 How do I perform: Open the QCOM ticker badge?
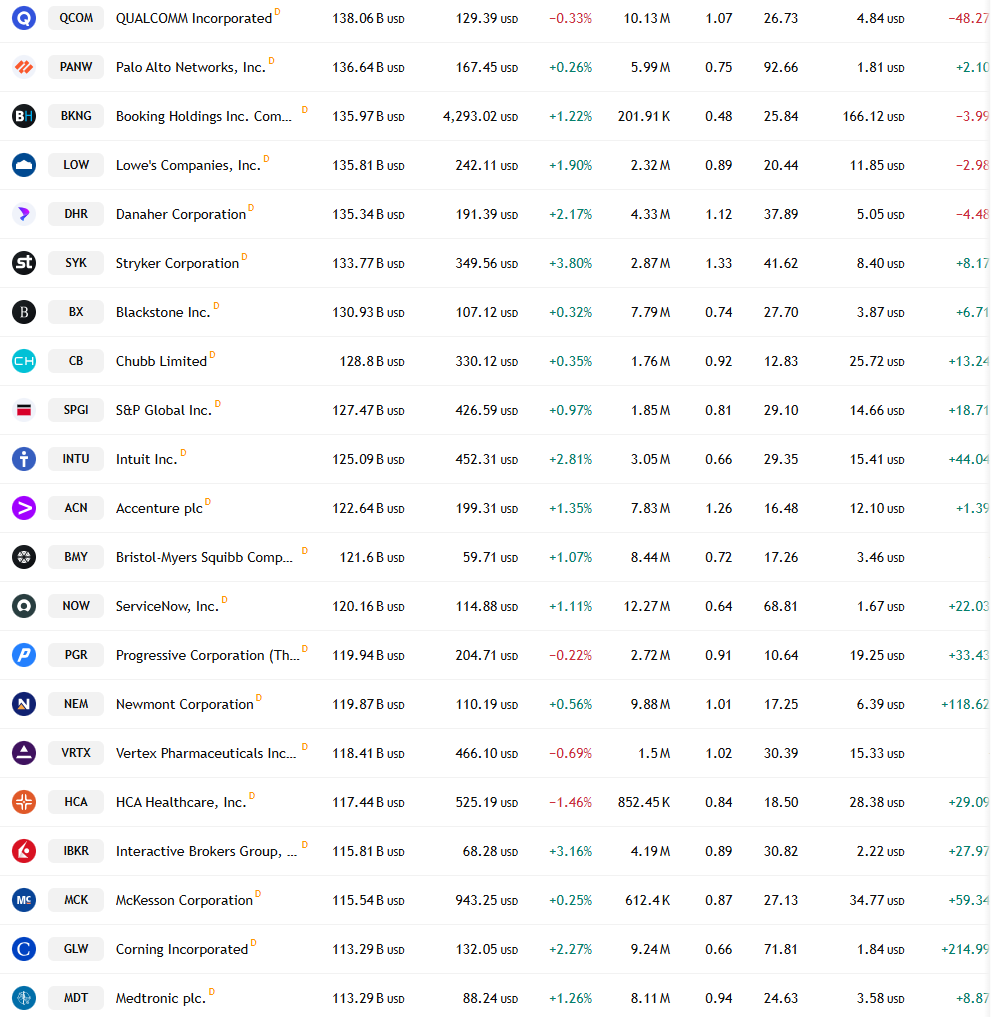[x=76, y=18]
